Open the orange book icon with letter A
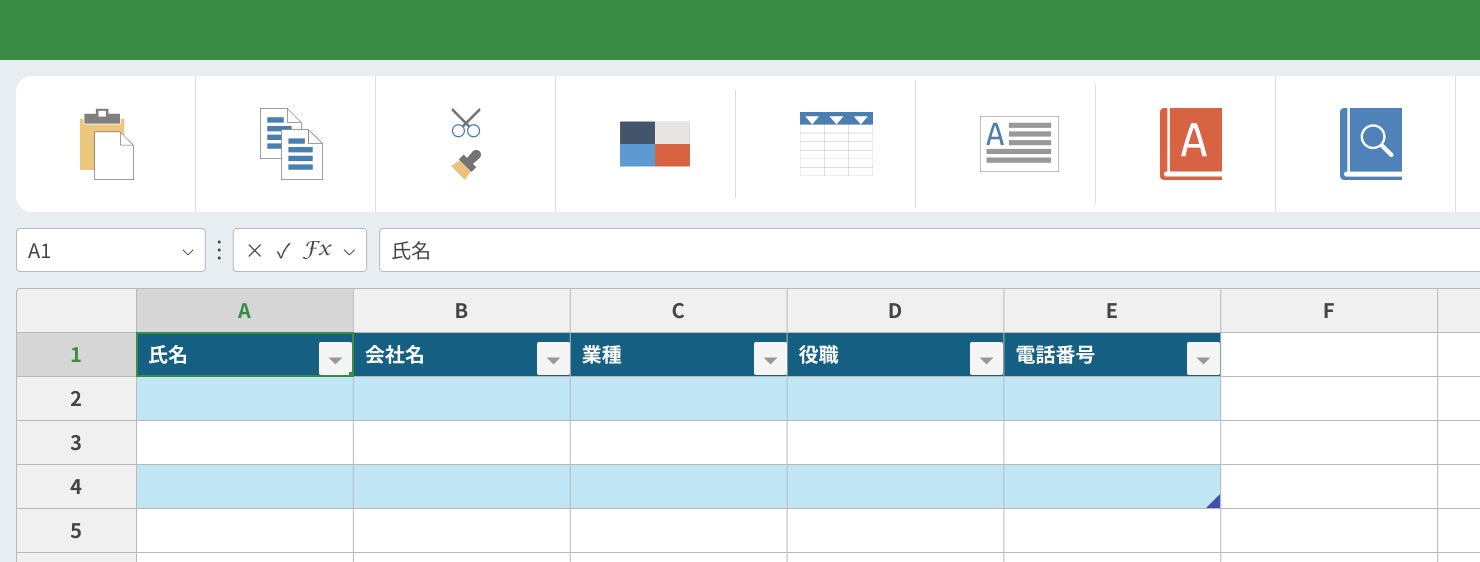1480x562 pixels. 1190,144
